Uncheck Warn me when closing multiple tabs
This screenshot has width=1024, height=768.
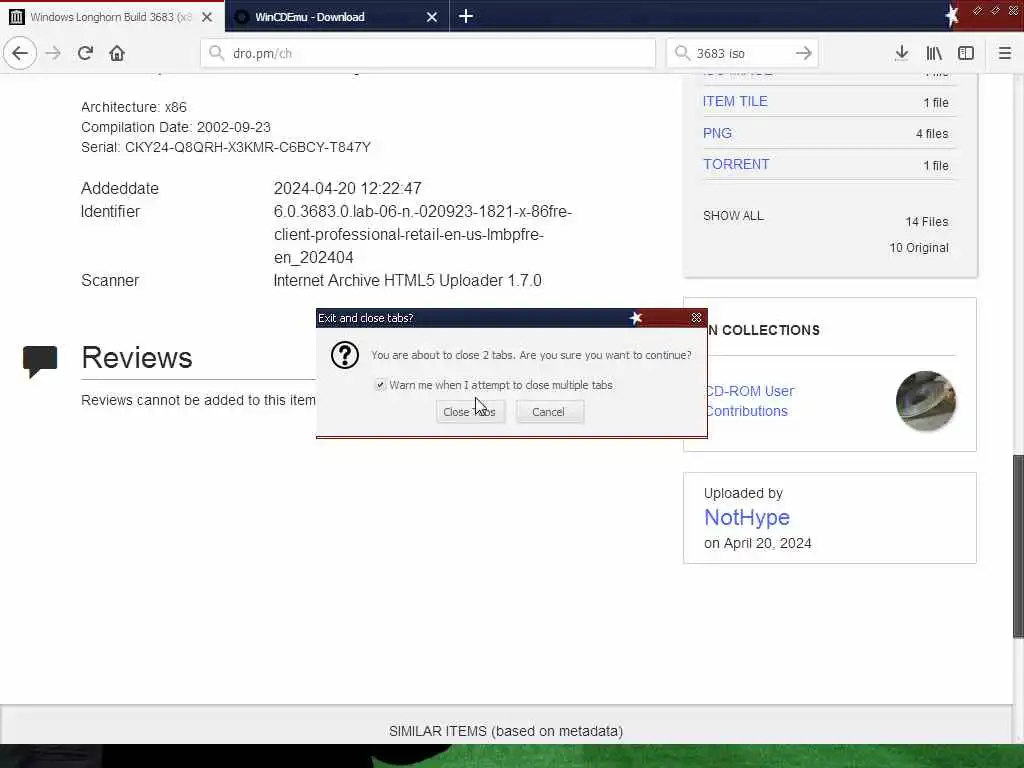(x=380, y=385)
